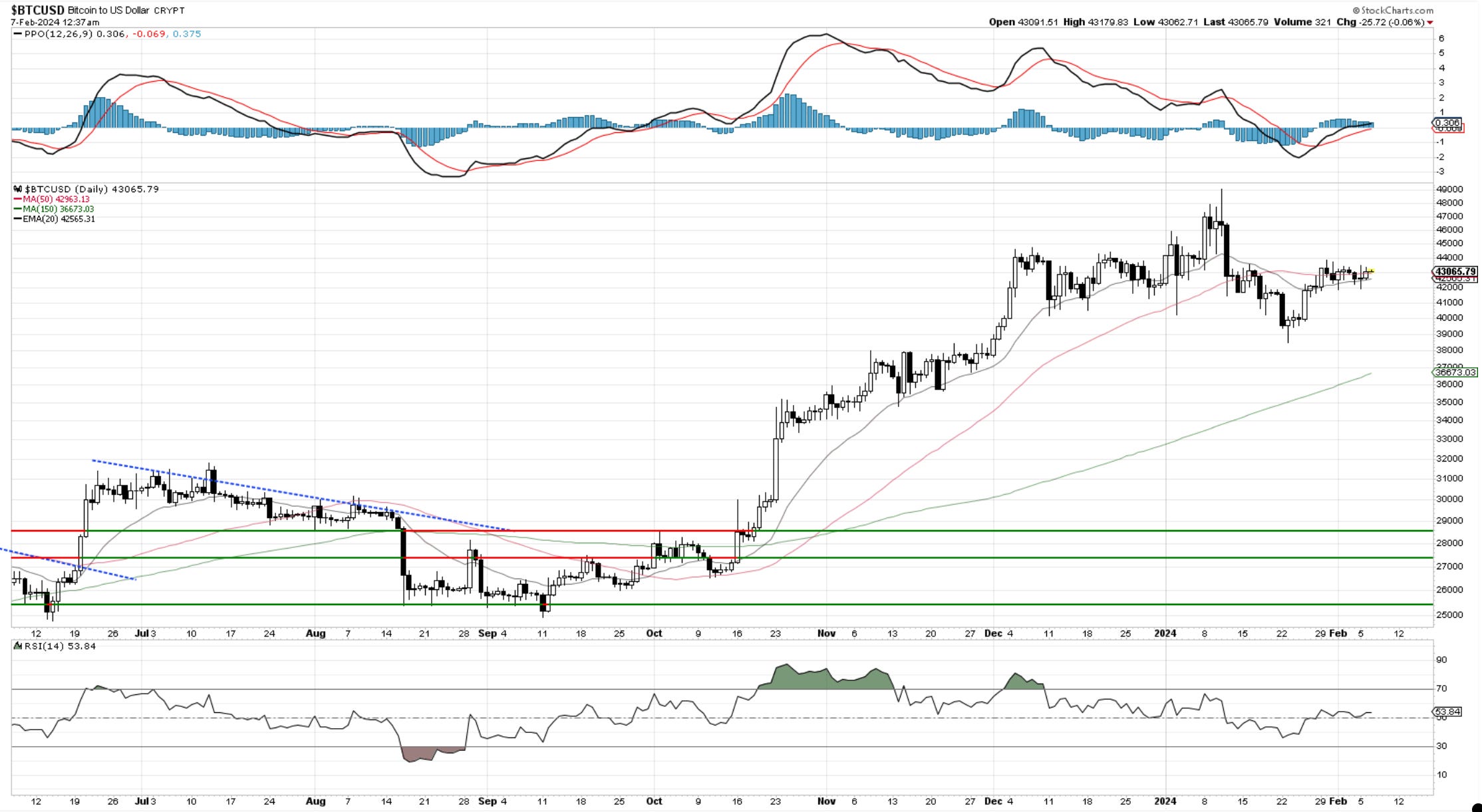1482x812 pixels.
Task: Select the MA(50) red legend entry
Action: [x=52, y=199]
